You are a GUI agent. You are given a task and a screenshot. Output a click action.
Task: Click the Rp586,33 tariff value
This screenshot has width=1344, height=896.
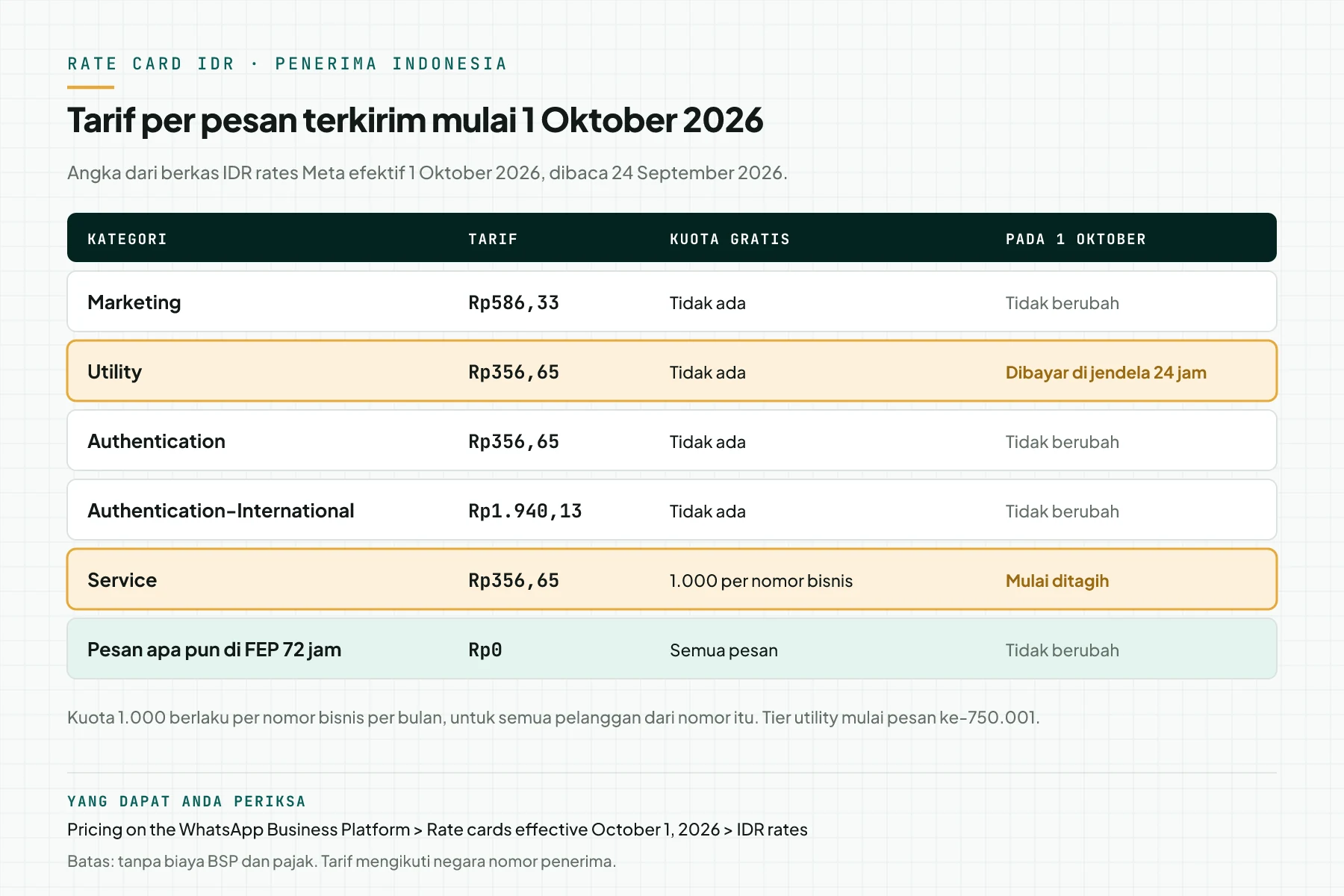coord(514,303)
